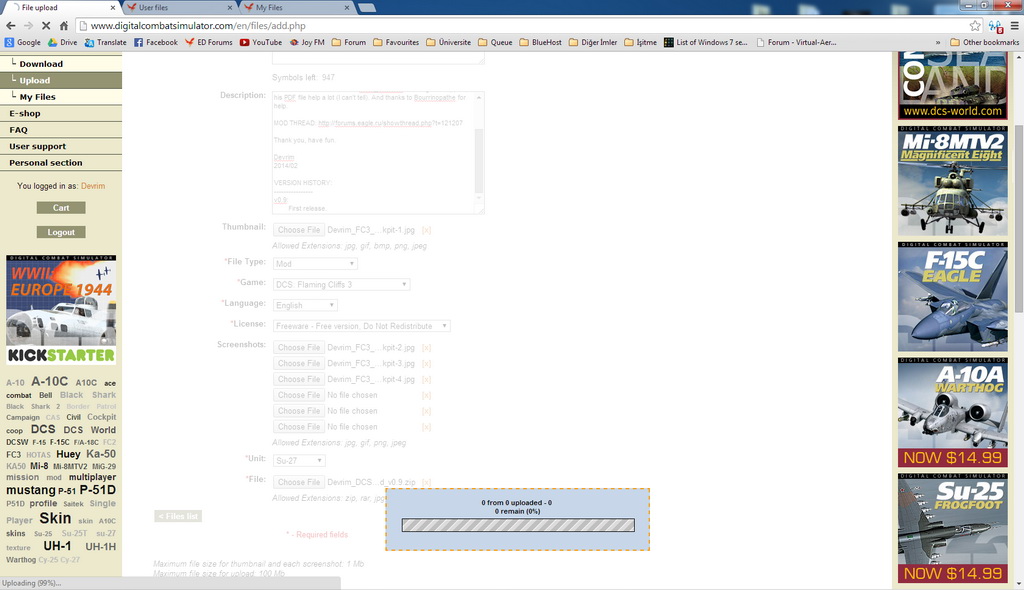1024x590 pixels.
Task: Click the Devrim username link
Action: click(x=93, y=186)
